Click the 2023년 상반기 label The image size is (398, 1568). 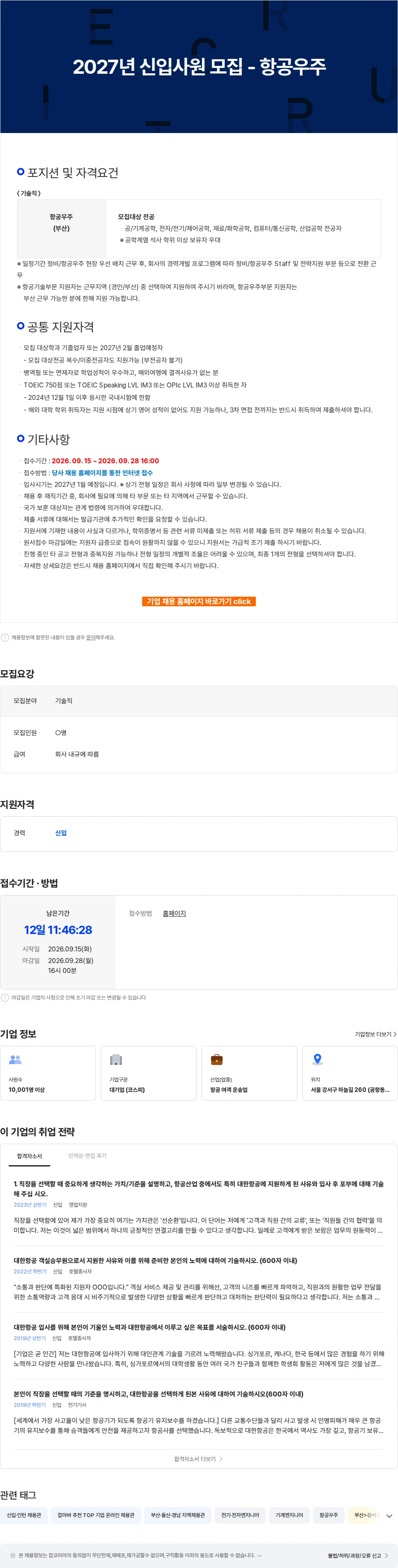point(30,1205)
